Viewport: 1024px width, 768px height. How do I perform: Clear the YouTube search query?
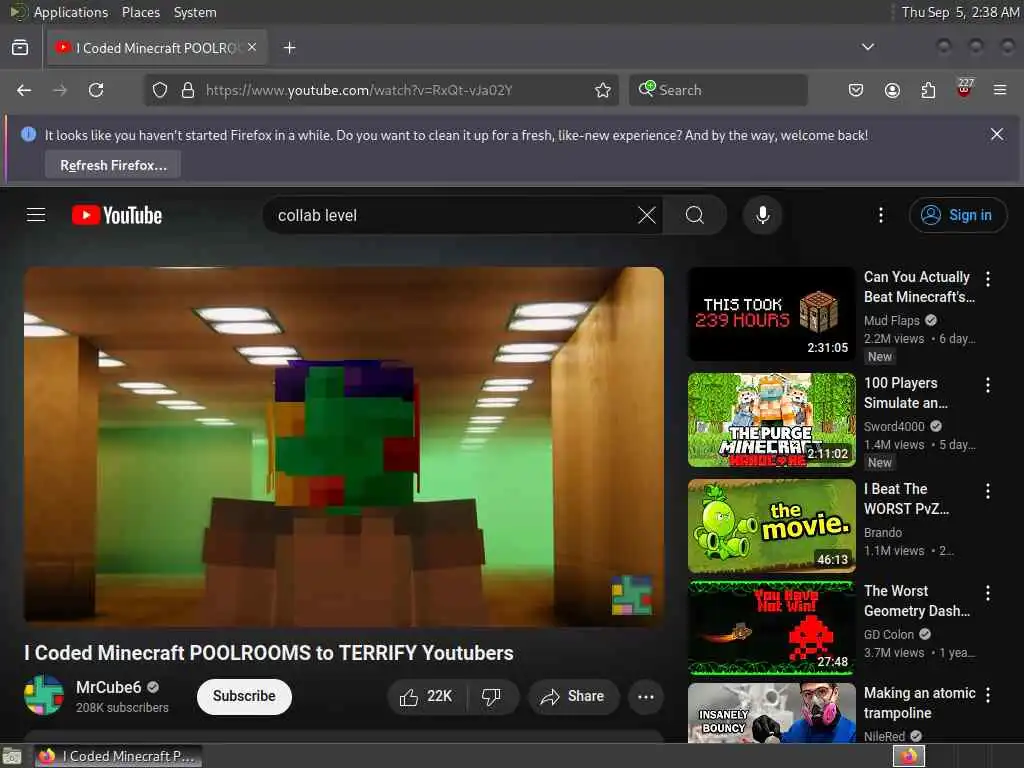[x=647, y=215]
